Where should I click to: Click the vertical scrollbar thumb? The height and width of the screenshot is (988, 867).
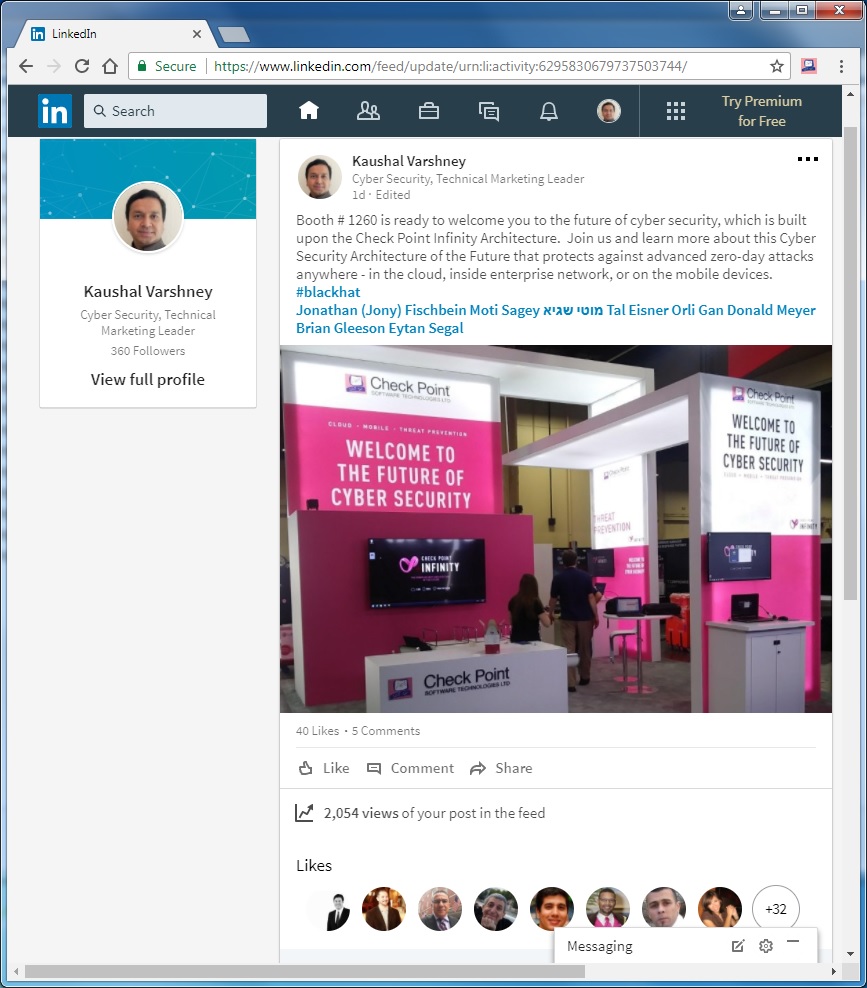click(851, 364)
